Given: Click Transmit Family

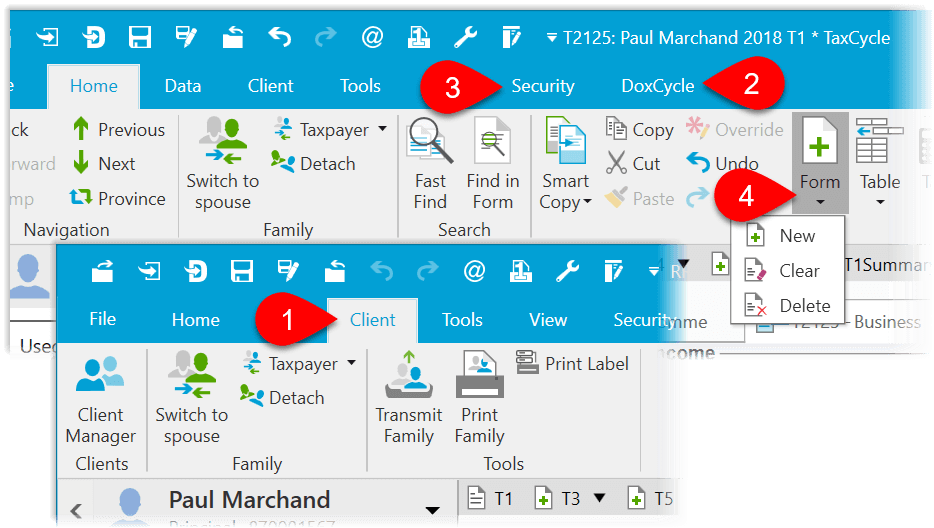Looking at the screenshot, I should [409, 398].
